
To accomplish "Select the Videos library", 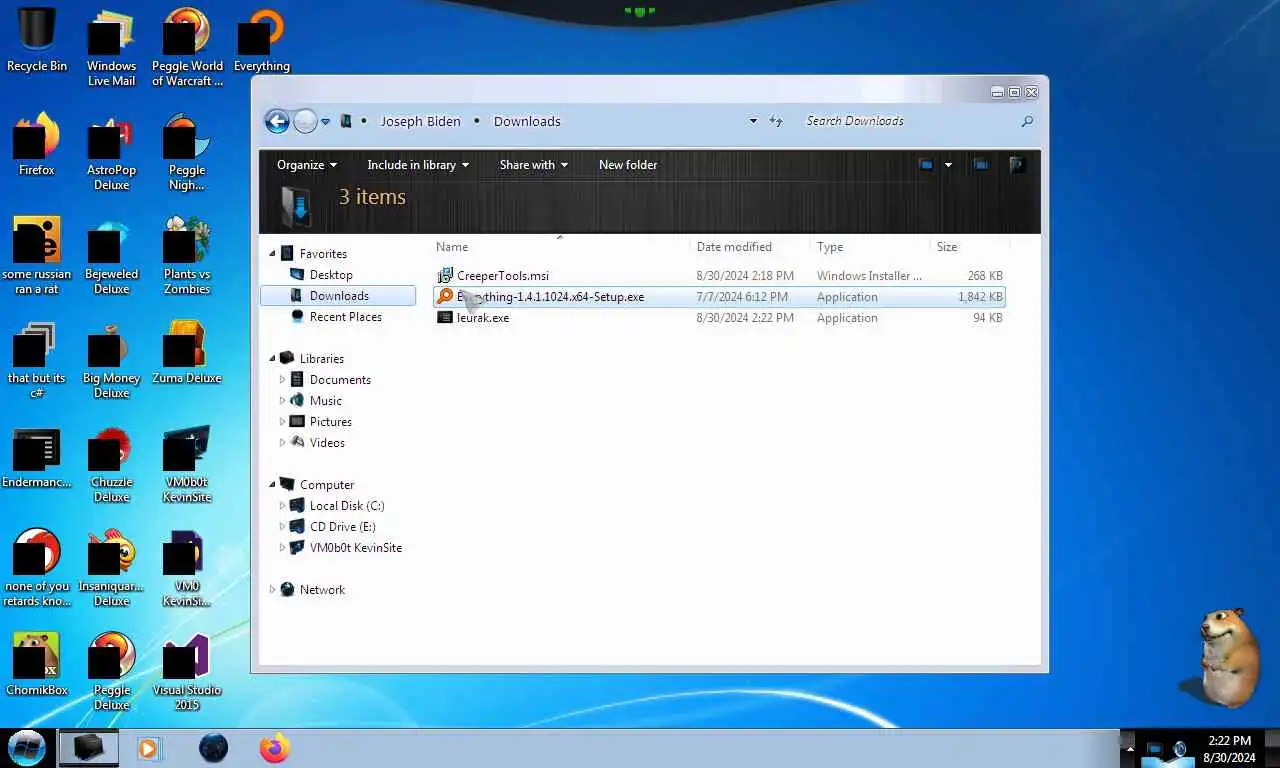I will 327,443.
